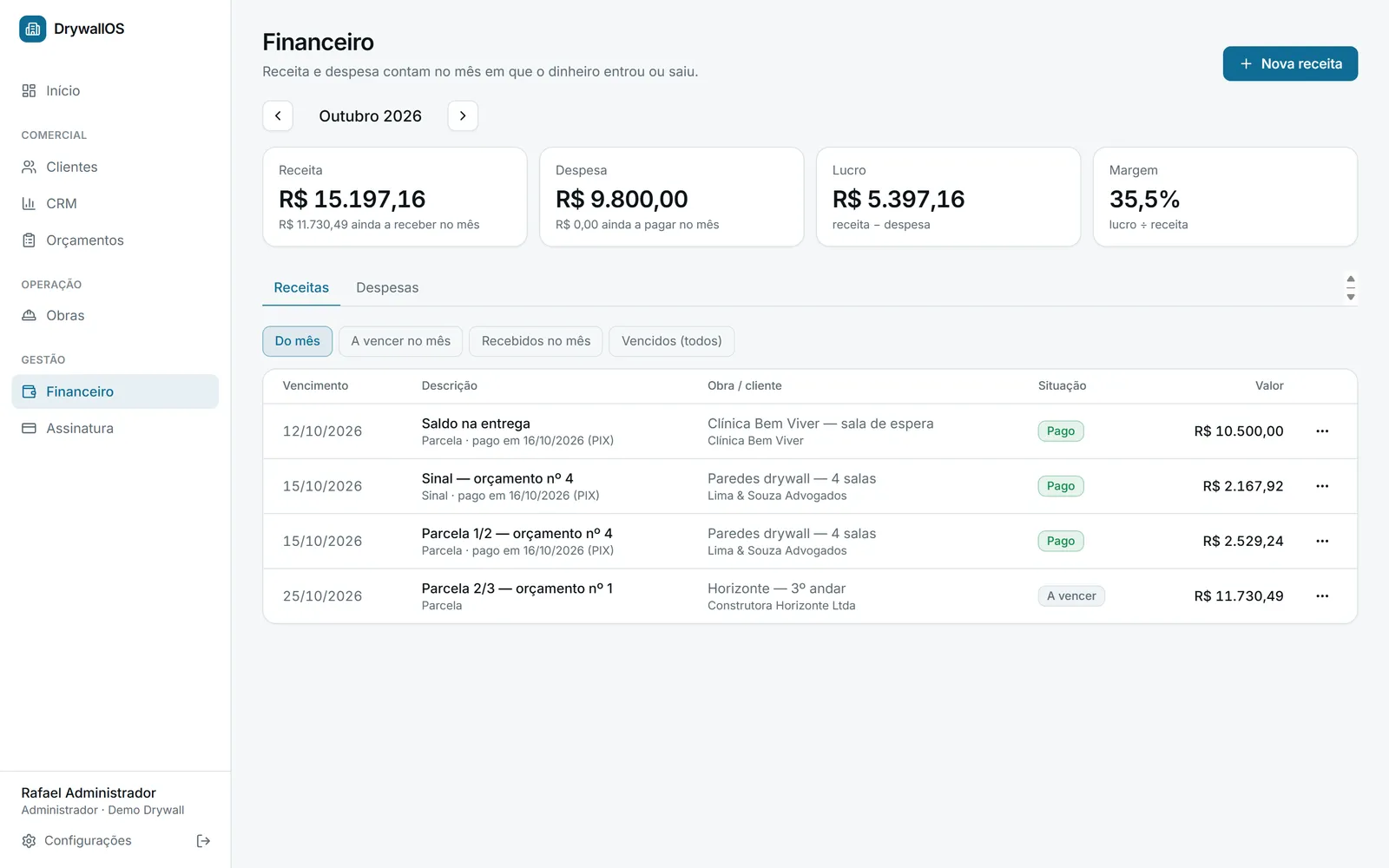Click Parcela 2/3 — orçamento nº 1
The image size is (1389, 868).
[x=517, y=589]
